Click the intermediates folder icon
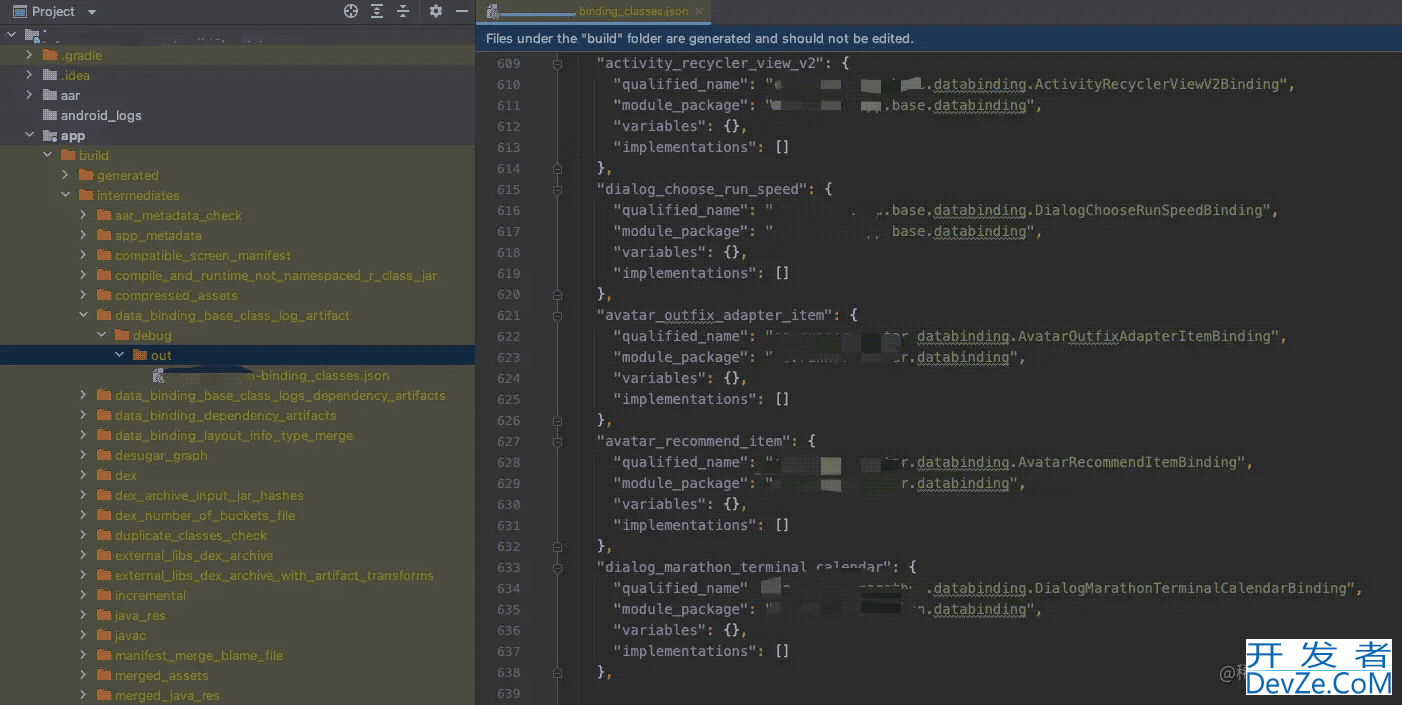This screenshot has height=705, width=1402. point(86,195)
